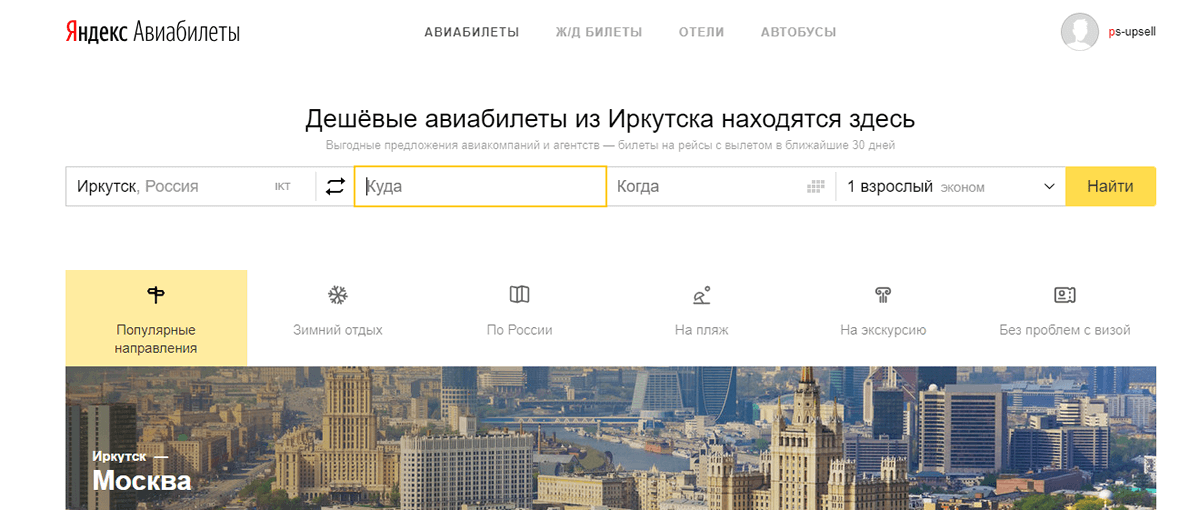Select the Популярные направления tab
This screenshot has height=510, width=1200.
point(156,318)
